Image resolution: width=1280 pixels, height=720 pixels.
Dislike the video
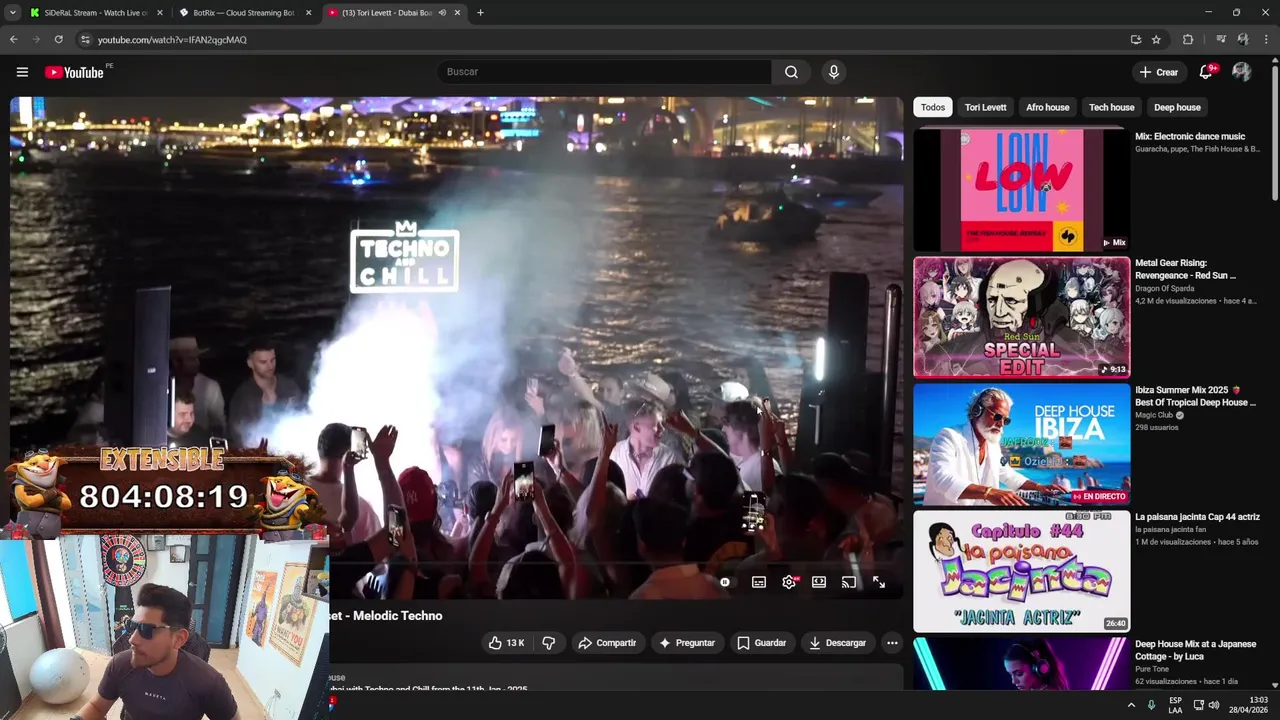click(x=548, y=643)
